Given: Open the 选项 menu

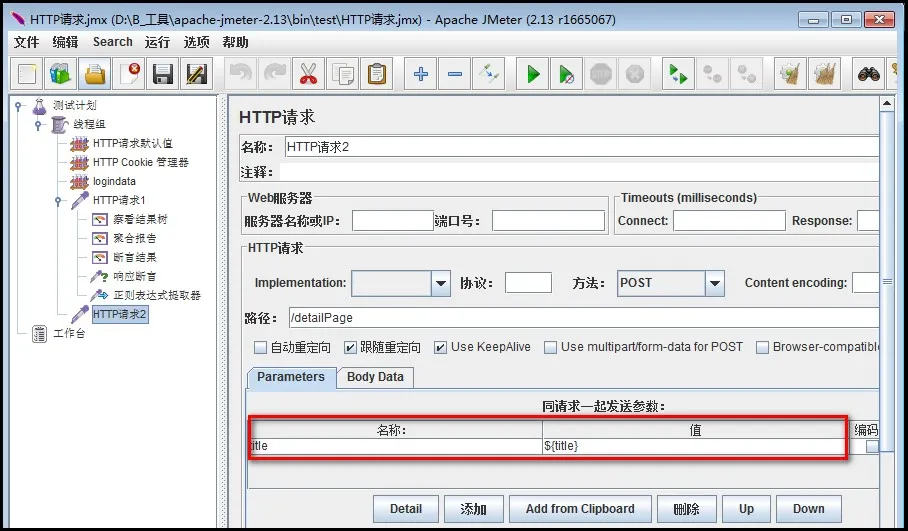Looking at the screenshot, I should [x=196, y=42].
